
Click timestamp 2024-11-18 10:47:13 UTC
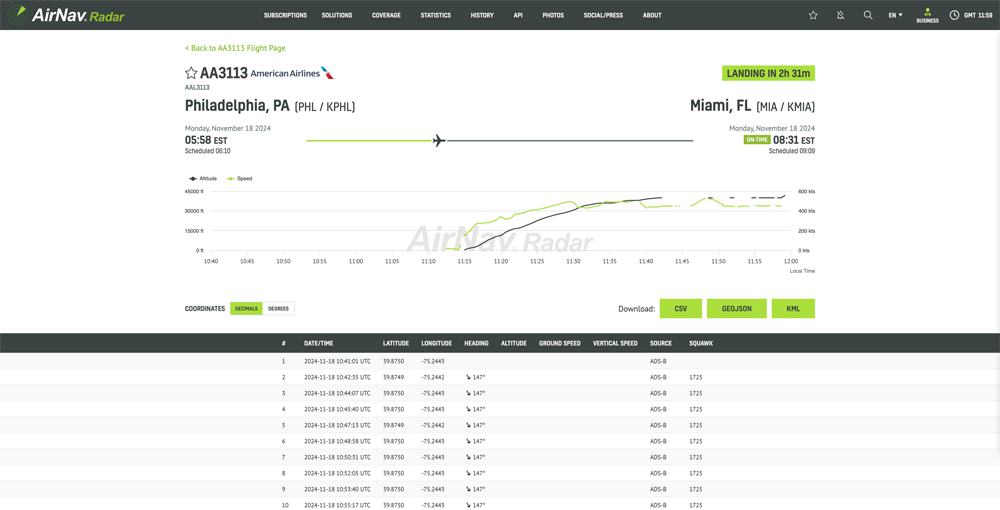(x=337, y=425)
